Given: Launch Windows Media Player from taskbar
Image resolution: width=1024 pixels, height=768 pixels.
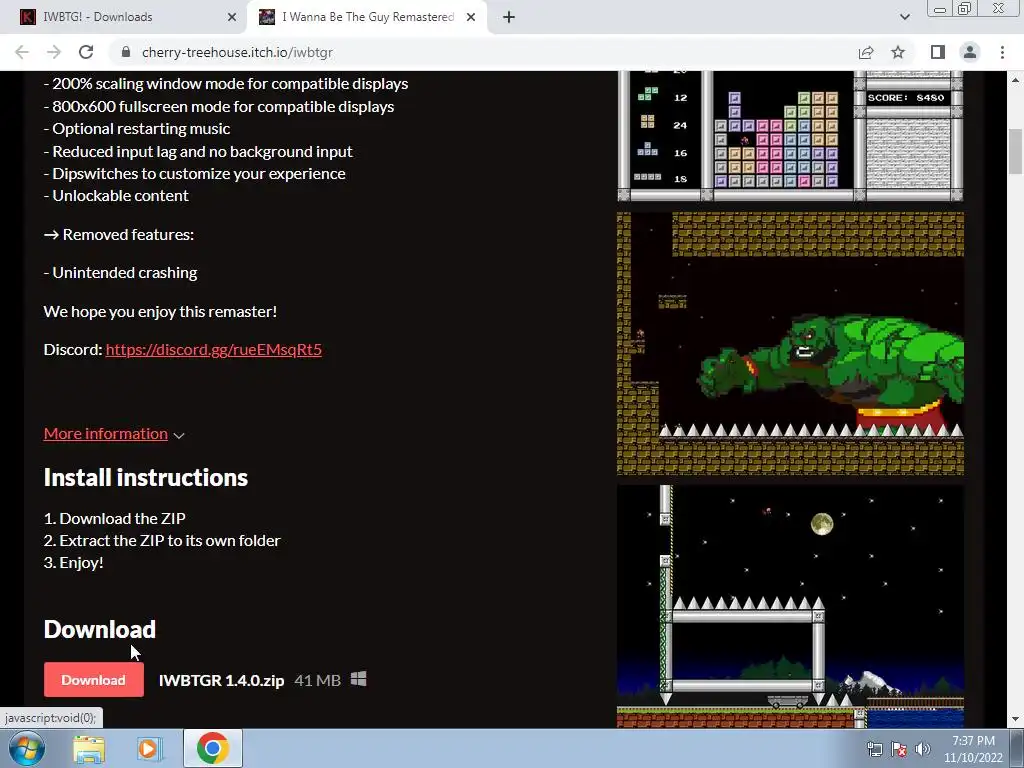Looking at the screenshot, I should click(149, 748).
